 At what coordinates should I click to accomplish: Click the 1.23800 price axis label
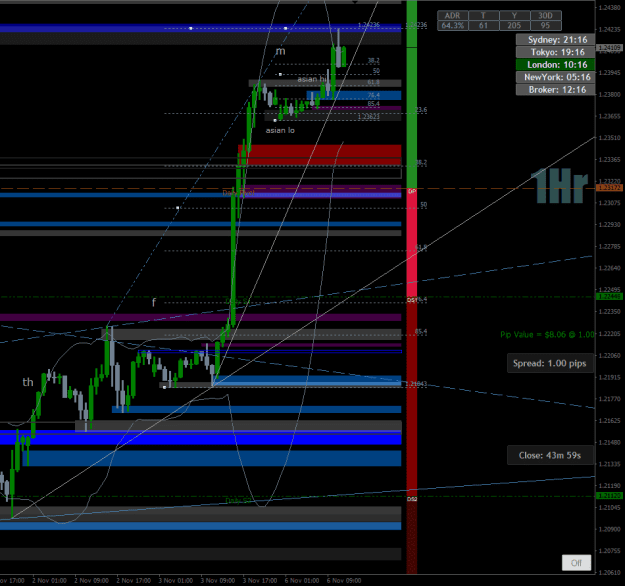[610, 94]
